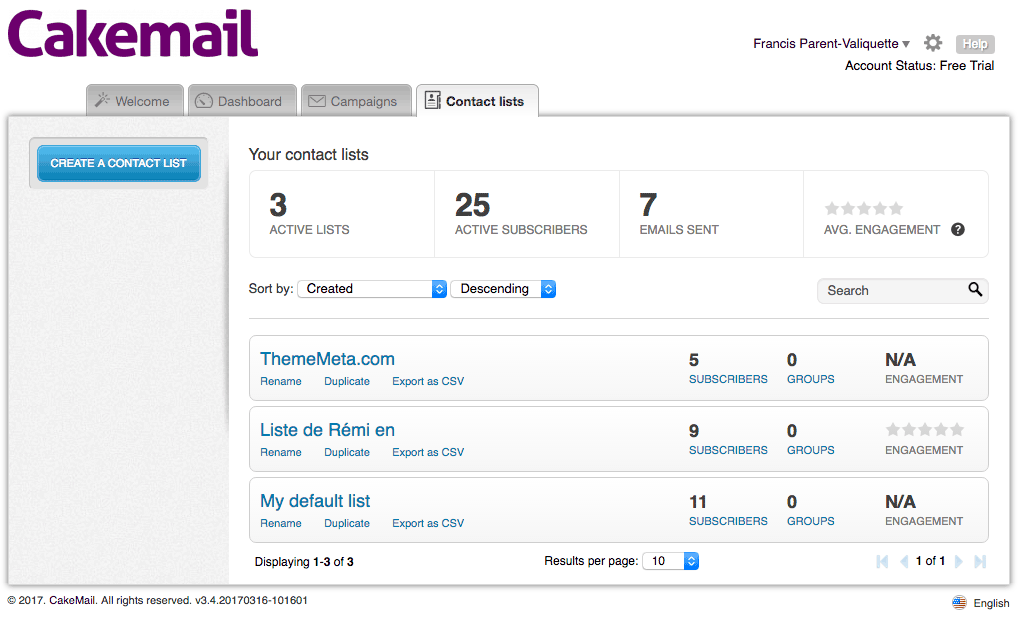The width and height of the screenshot is (1018, 617).
Task: View ThemeMeta.com groups
Action: point(811,369)
